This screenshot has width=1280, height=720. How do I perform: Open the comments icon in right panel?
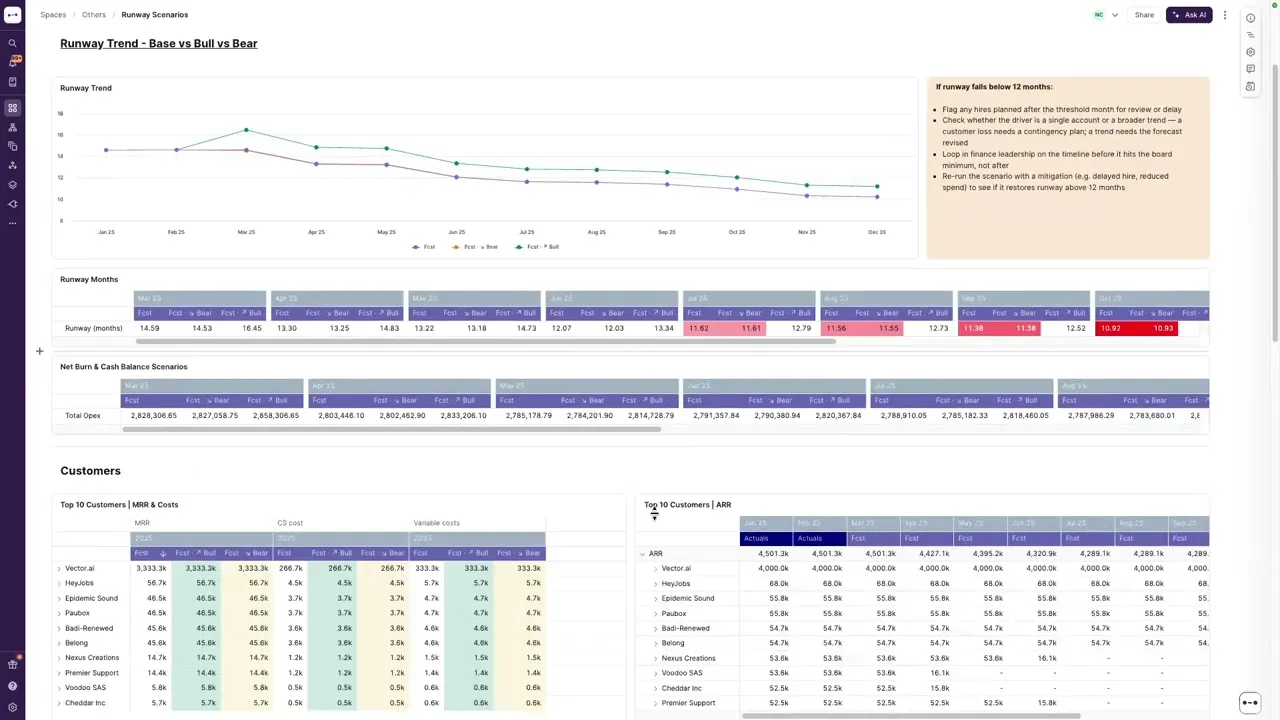(1250, 69)
